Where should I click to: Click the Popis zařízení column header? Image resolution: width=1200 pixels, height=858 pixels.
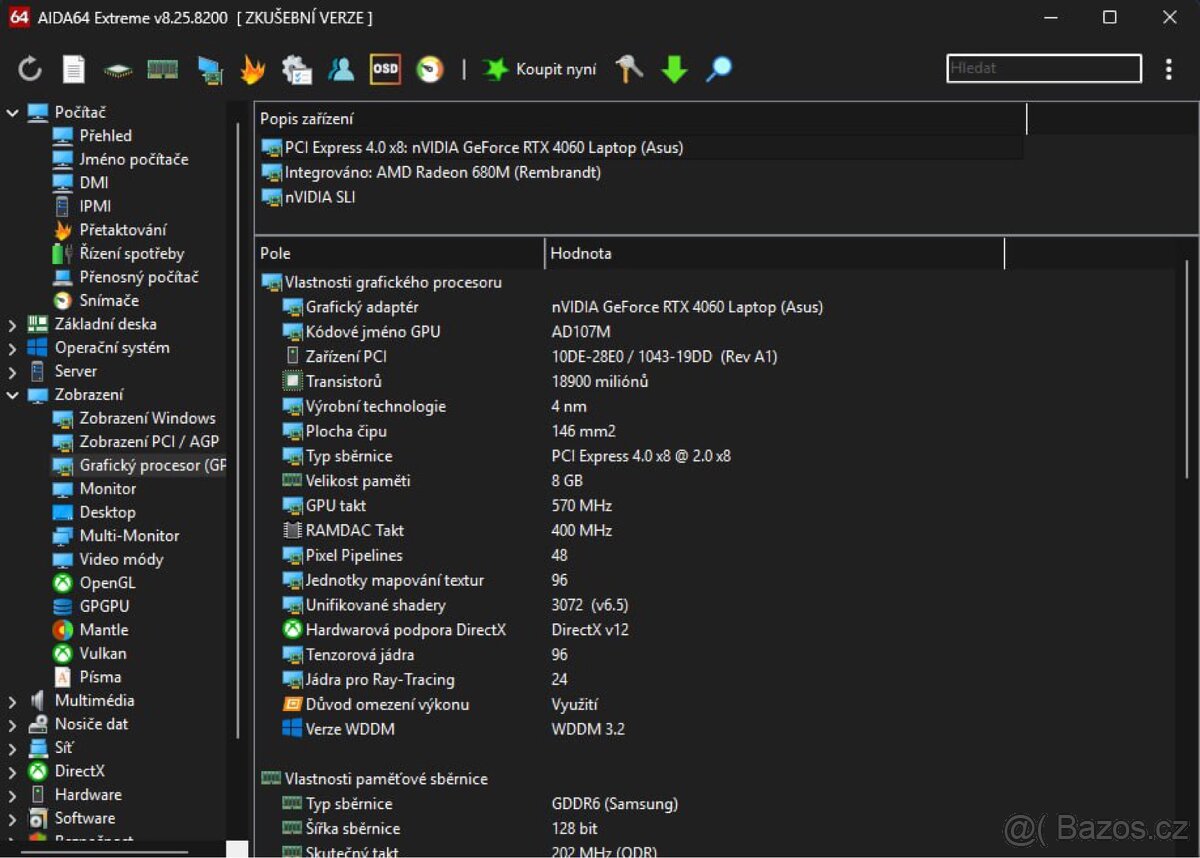pyautogui.click(x=641, y=118)
